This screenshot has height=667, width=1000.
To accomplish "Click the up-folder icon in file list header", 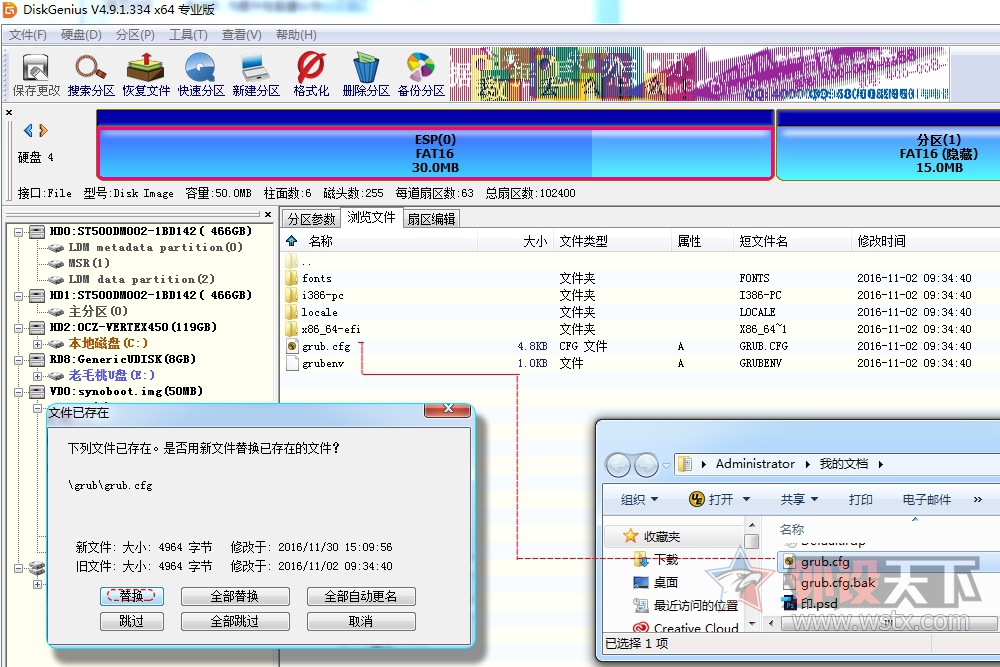I will point(291,241).
